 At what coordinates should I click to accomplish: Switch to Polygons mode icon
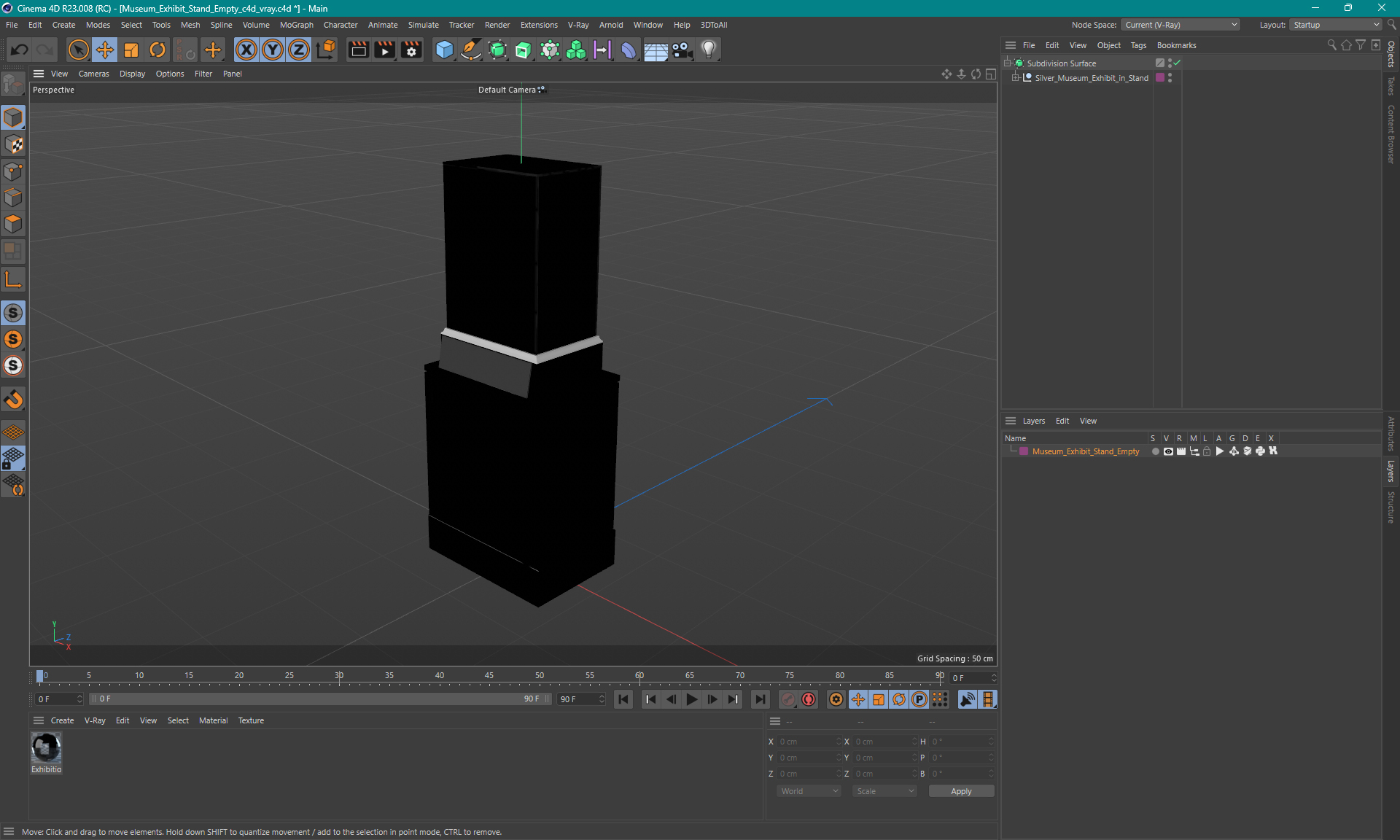pyautogui.click(x=13, y=224)
